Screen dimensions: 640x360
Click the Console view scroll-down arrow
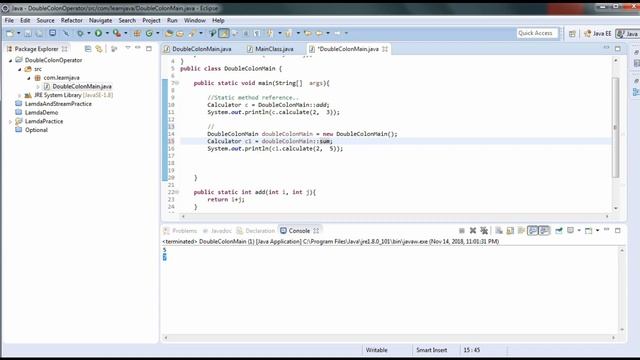622,329
